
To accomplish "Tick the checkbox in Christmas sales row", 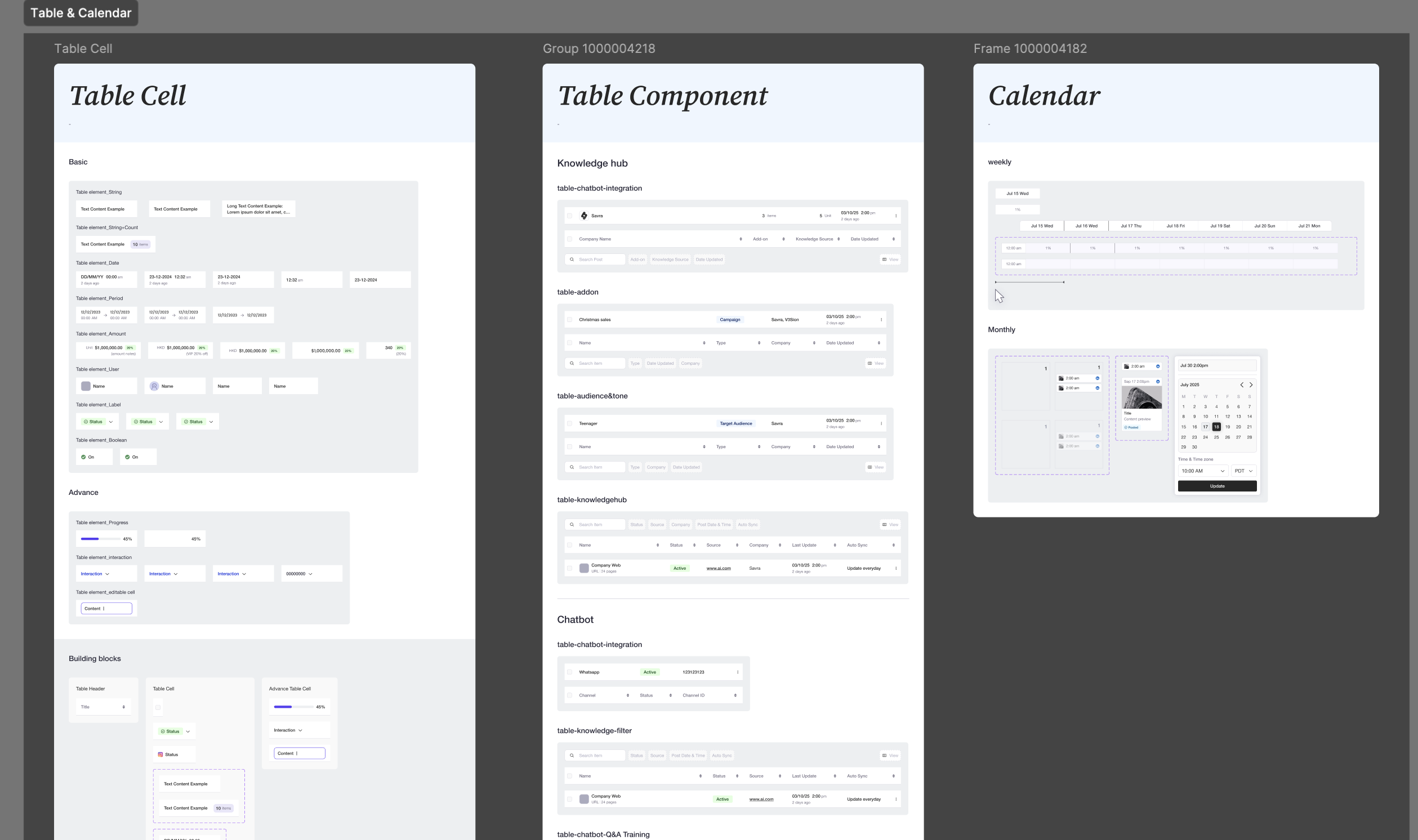I will coord(569,320).
